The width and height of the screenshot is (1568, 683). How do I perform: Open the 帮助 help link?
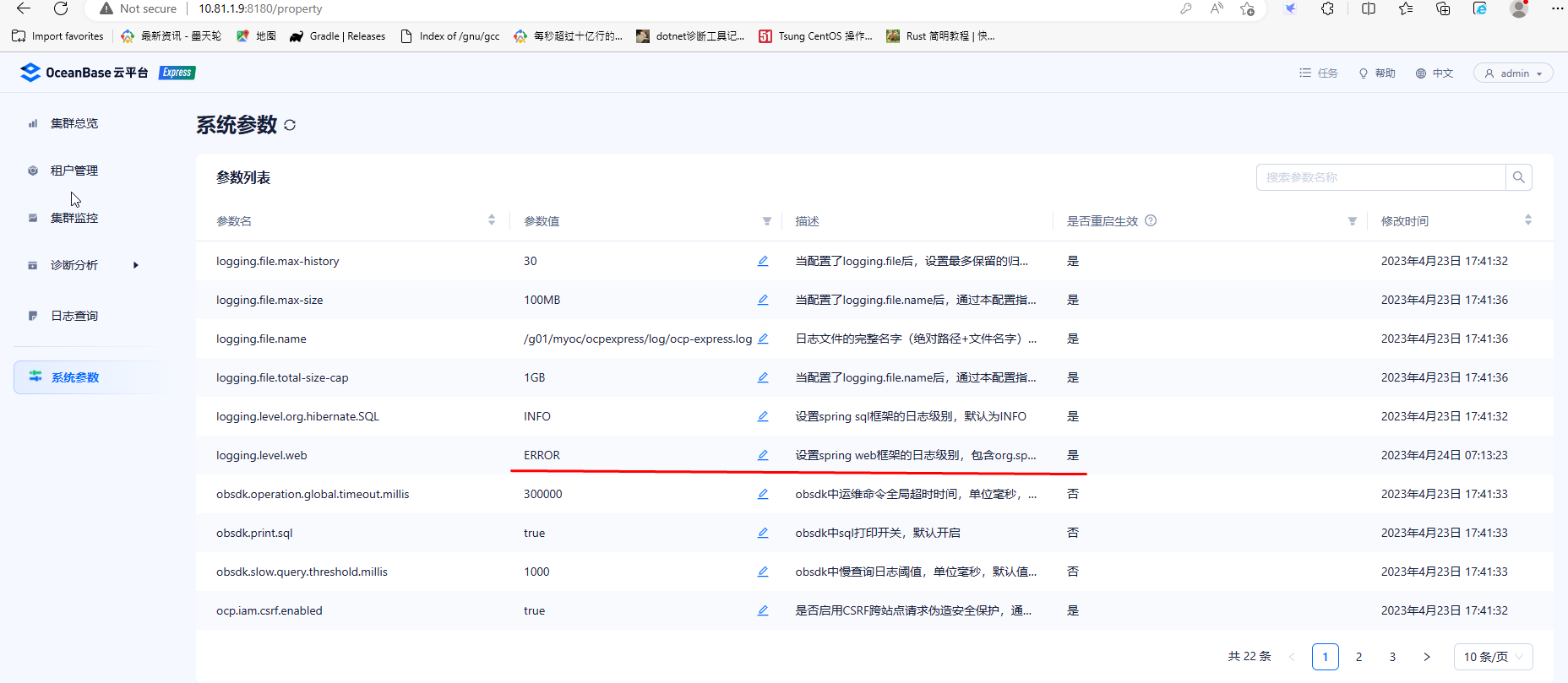point(1377,73)
